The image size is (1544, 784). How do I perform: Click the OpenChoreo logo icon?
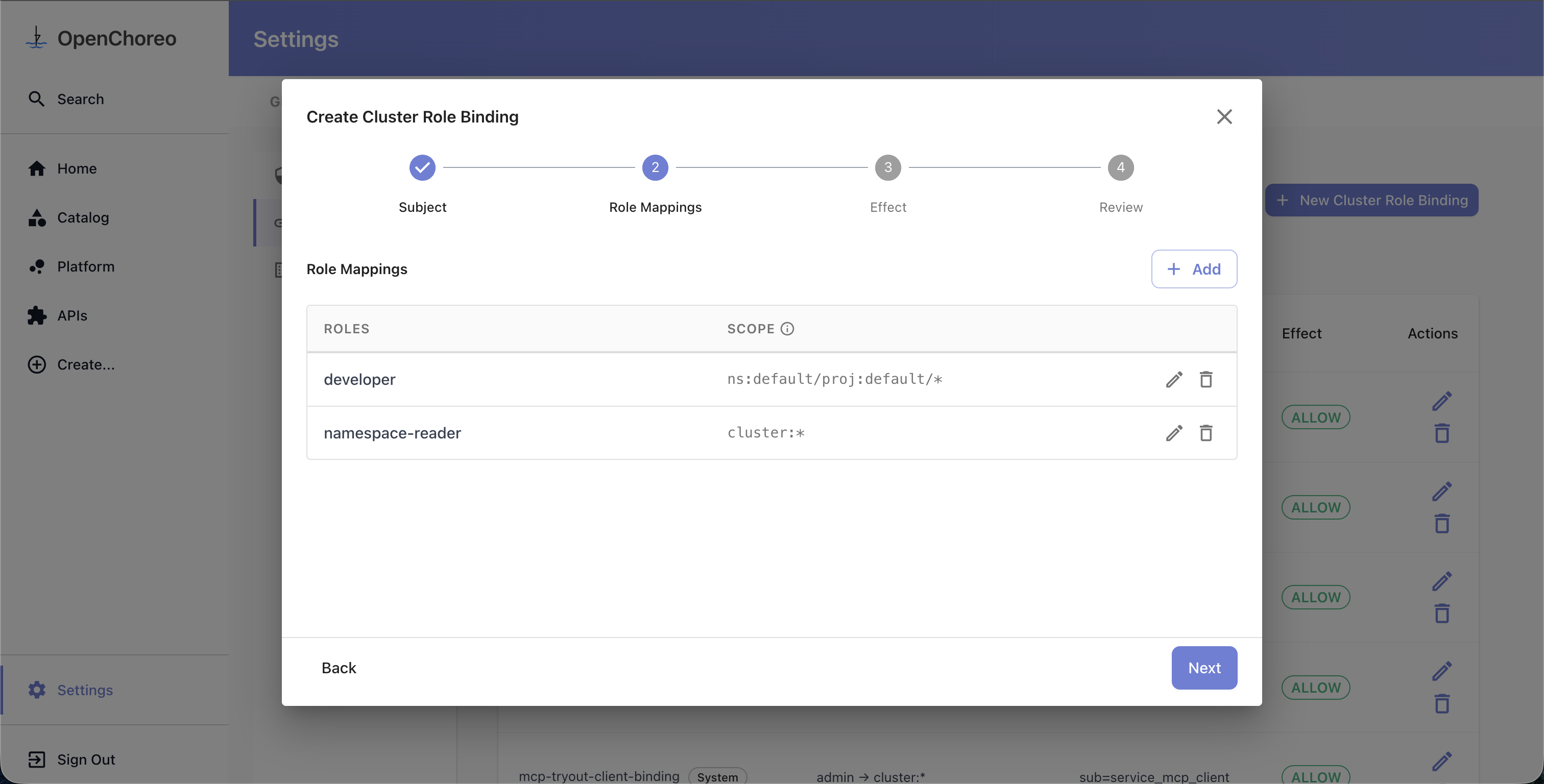click(x=37, y=38)
